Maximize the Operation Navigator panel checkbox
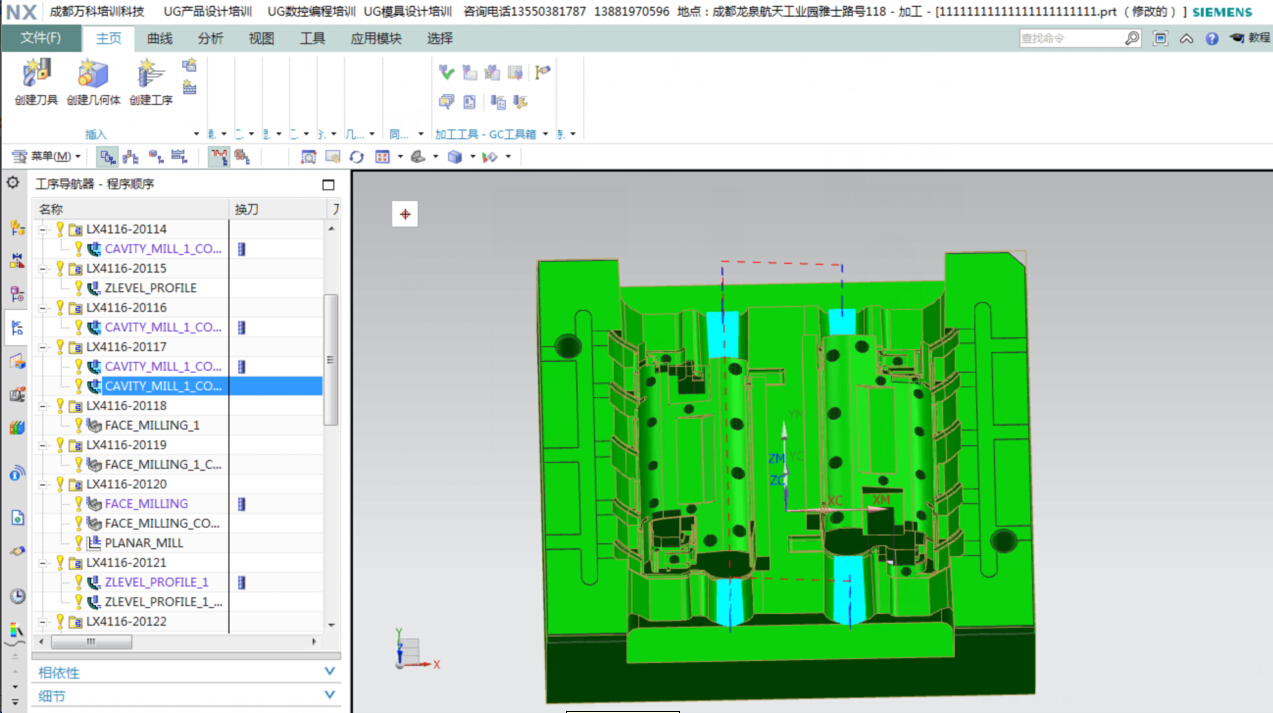This screenshot has width=1273, height=713. [328, 185]
